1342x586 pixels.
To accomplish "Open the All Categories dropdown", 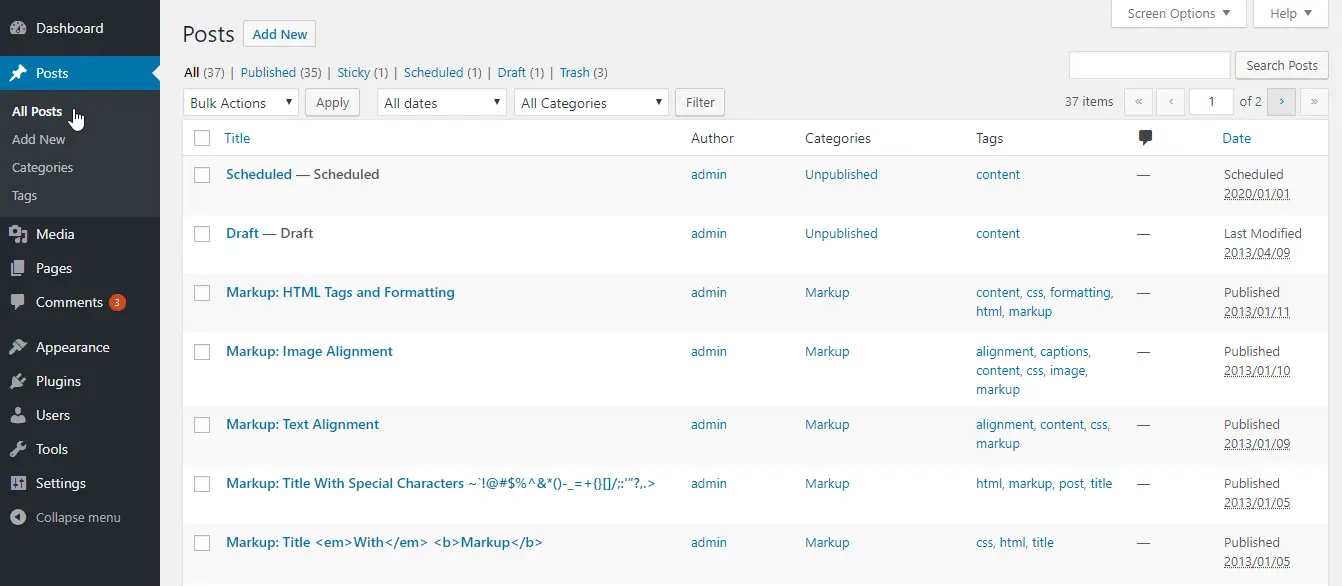I will click(591, 102).
